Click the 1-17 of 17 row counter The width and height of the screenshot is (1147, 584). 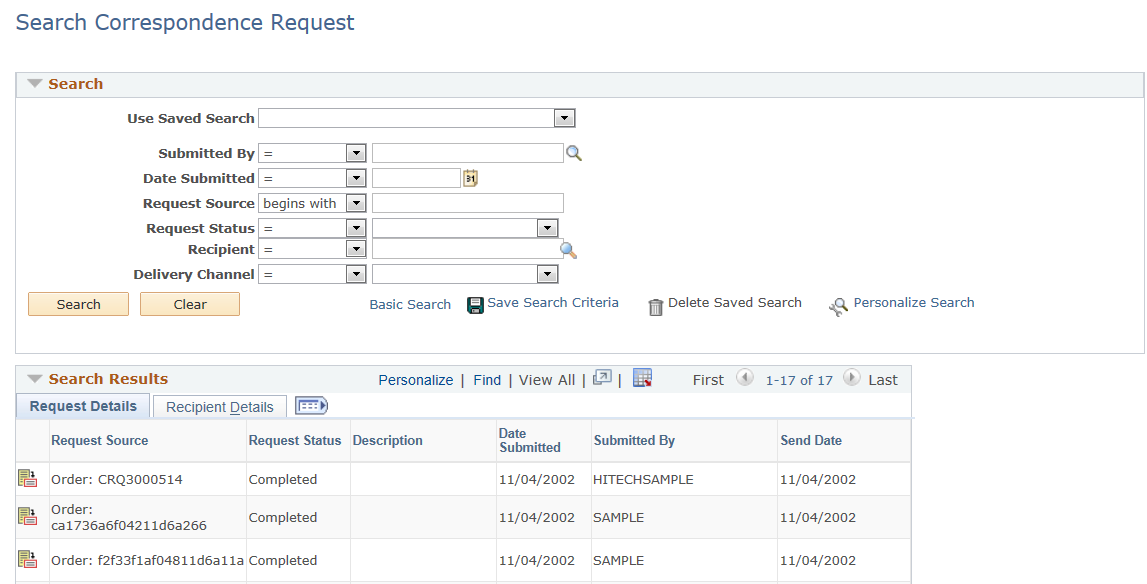tap(799, 380)
